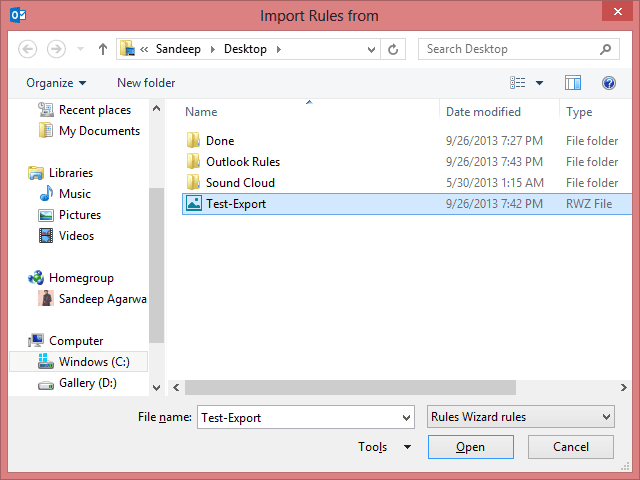Viewport: 640px width, 480px height.
Task: Click the Cancel button
Action: point(571,447)
